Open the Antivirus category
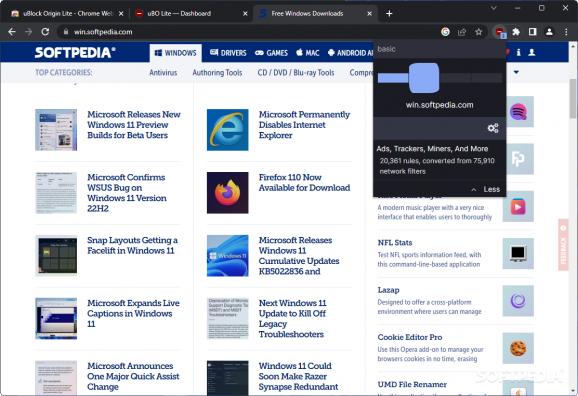Viewport: 578px width, 396px height. [x=163, y=73]
